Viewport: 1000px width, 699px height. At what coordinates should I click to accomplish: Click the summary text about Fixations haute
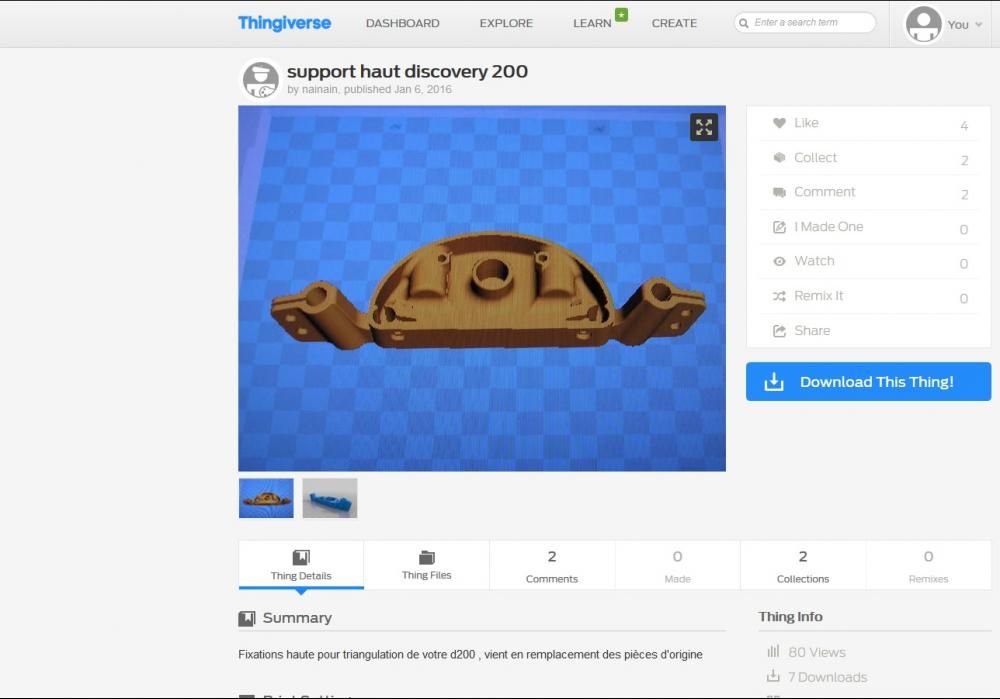click(x=471, y=654)
